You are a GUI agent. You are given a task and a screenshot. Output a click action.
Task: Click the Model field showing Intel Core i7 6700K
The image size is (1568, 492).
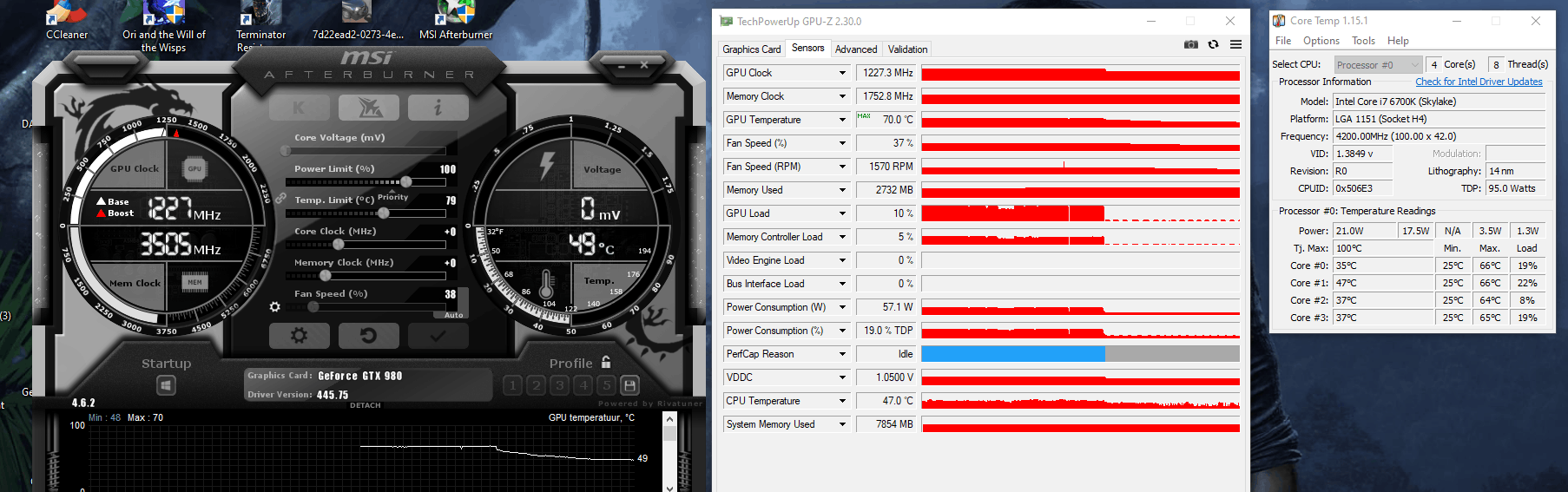[1439, 102]
